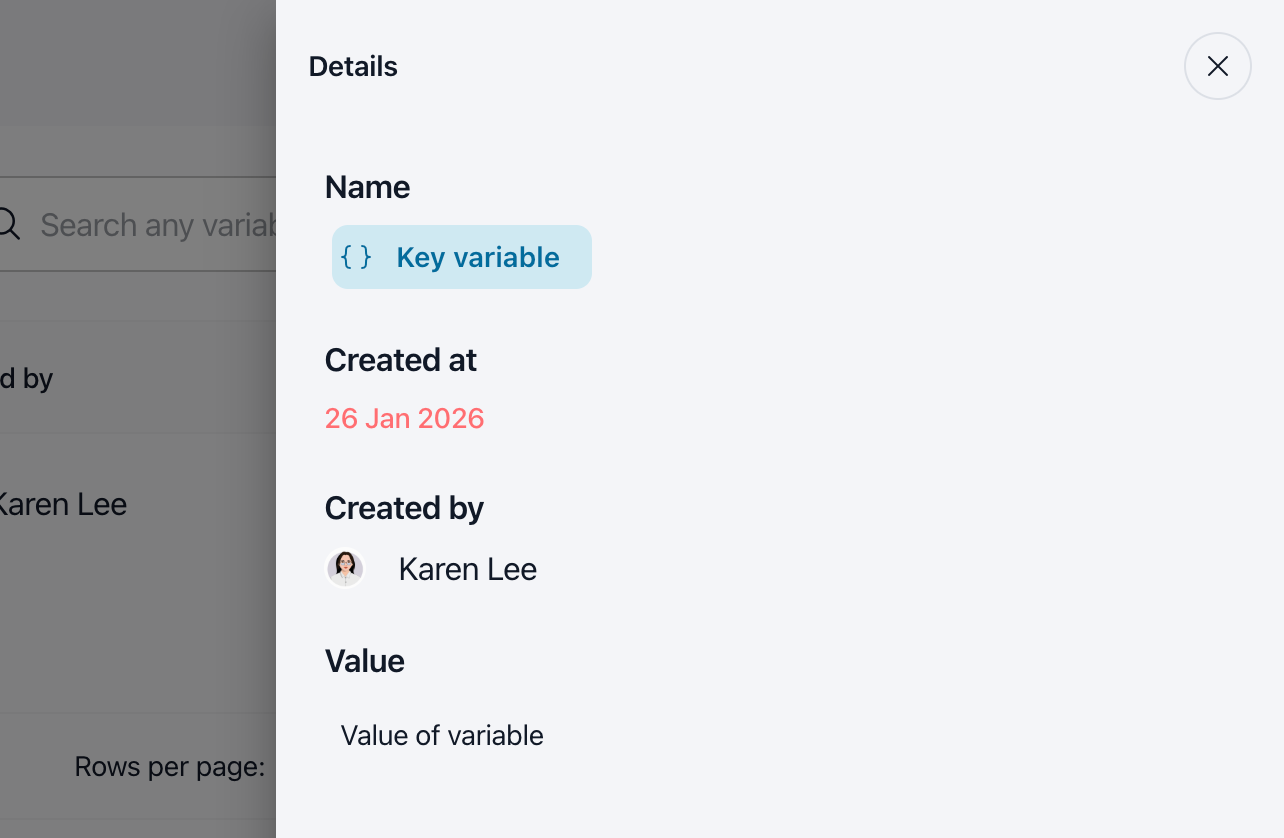Click Rows per page label
The width and height of the screenshot is (1284, 838).
[170, 767]
